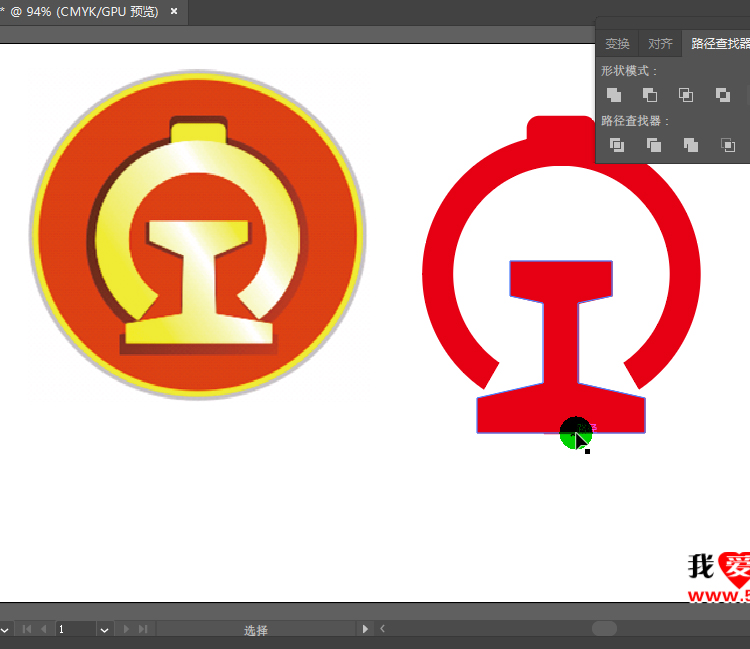Select the railway emblem reference image
This screenshot has width=750, height=649.
tap(198, 234)
